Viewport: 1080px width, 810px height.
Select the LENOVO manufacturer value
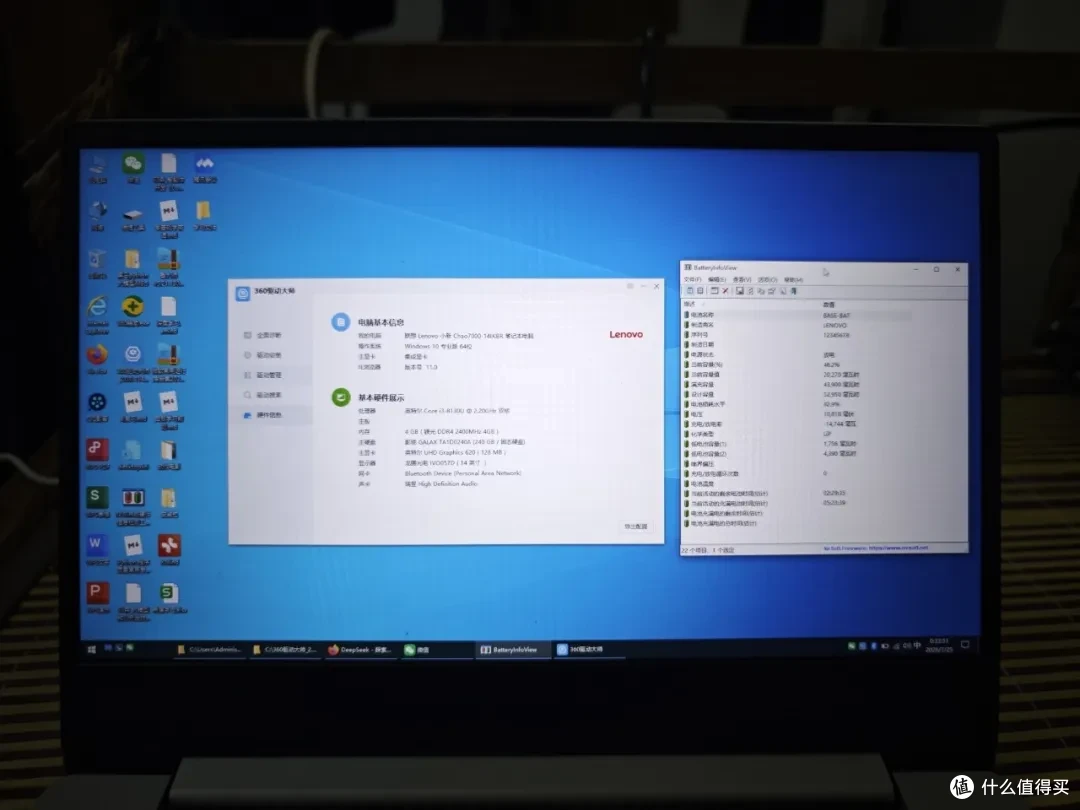[835, 325]
